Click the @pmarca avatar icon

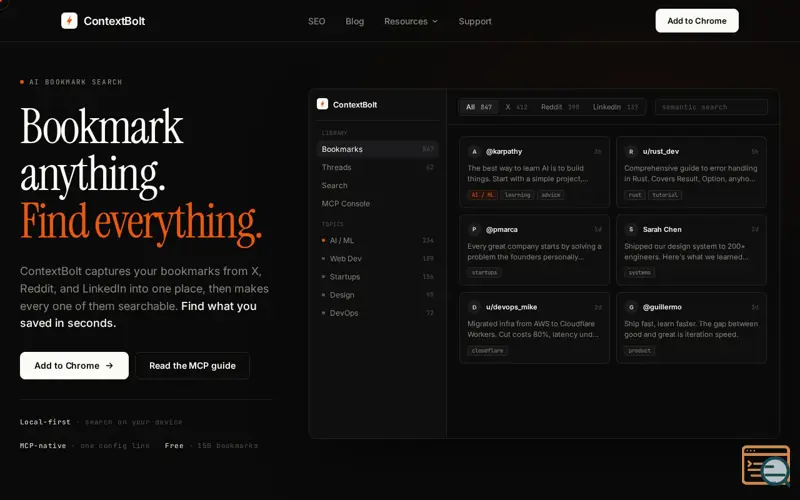[x=474, y=230]
